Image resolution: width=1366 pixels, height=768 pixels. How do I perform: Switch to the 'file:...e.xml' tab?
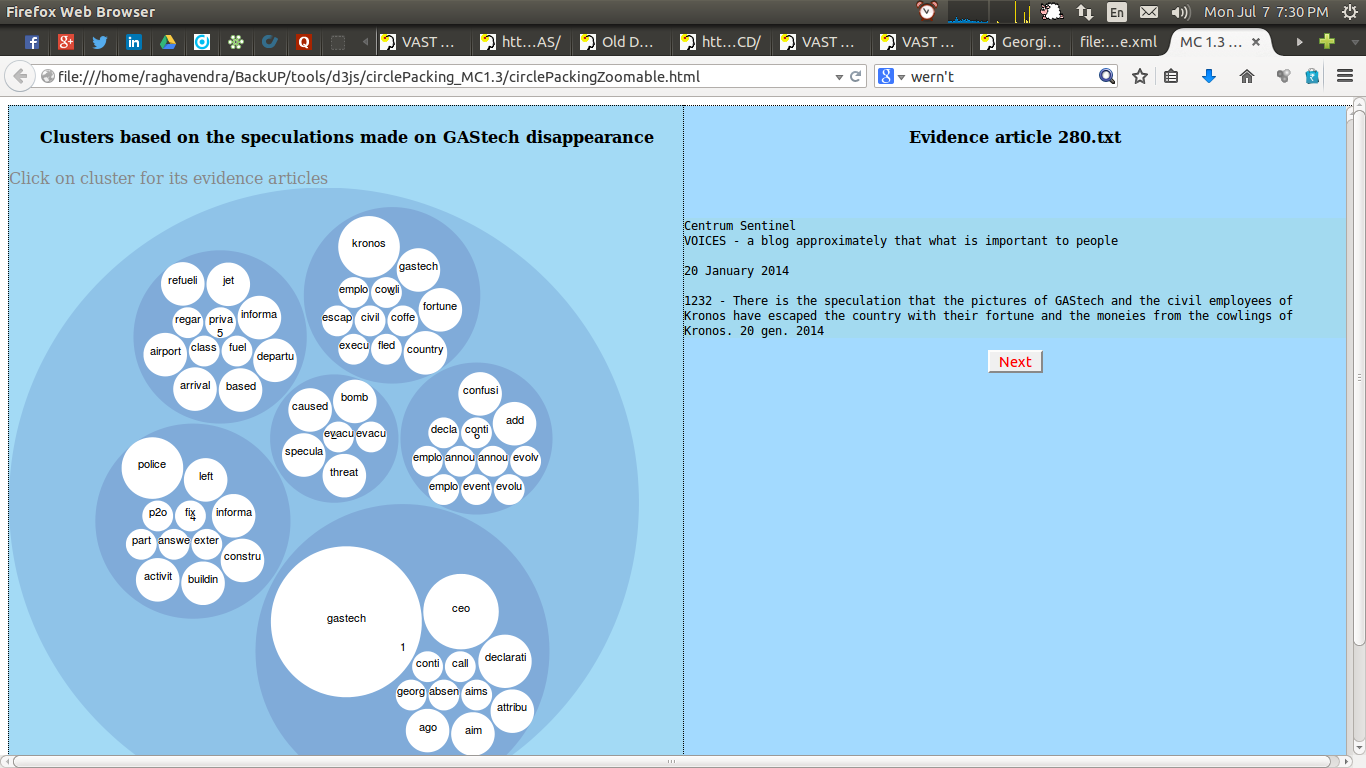click(x=1118, y=42)
